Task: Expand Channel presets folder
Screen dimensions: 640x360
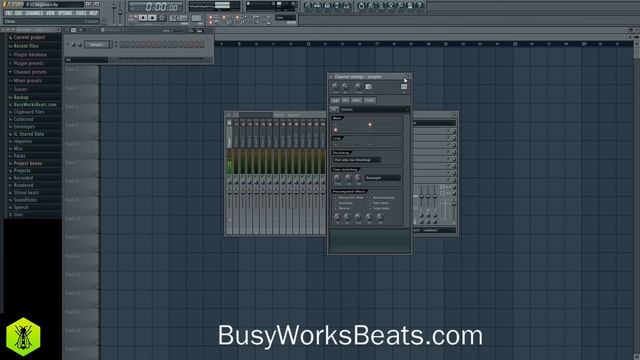Action: point(30,72)
